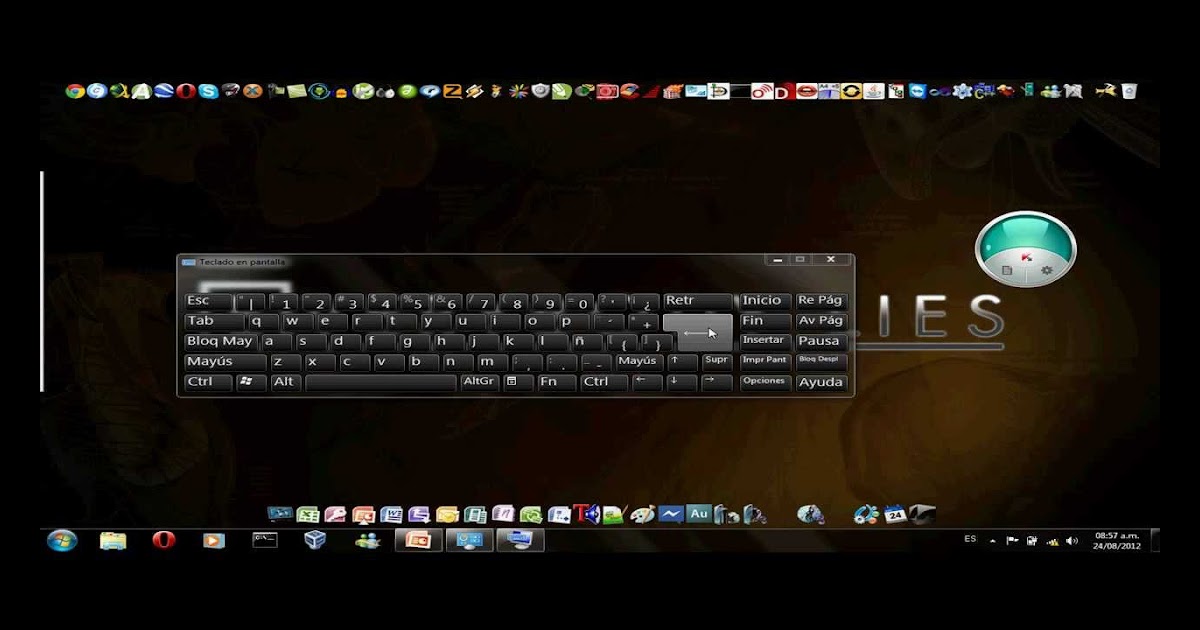Click the Fin key

coord(765,321)
